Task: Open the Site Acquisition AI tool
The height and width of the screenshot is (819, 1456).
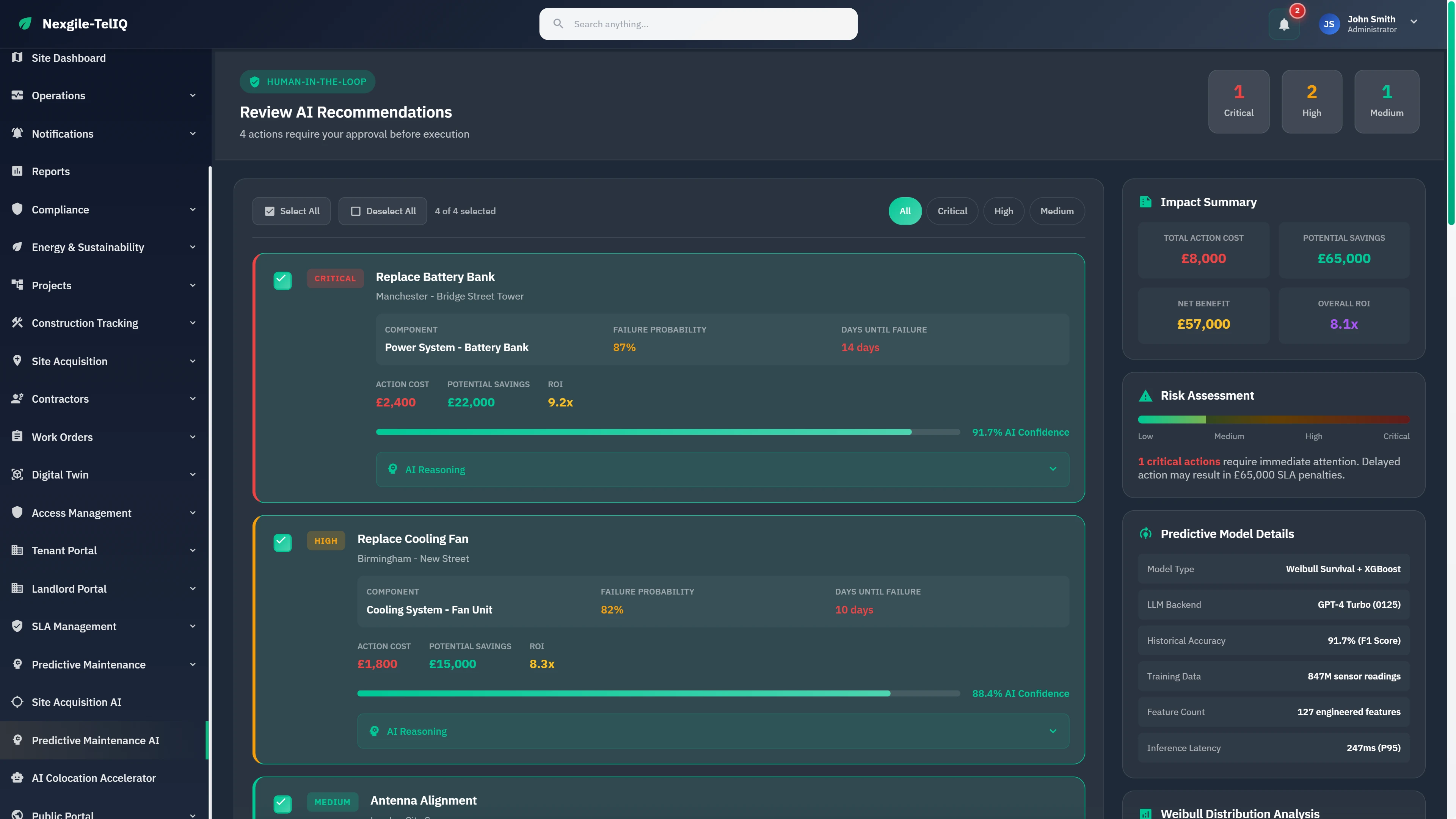Action: point(76,702)
